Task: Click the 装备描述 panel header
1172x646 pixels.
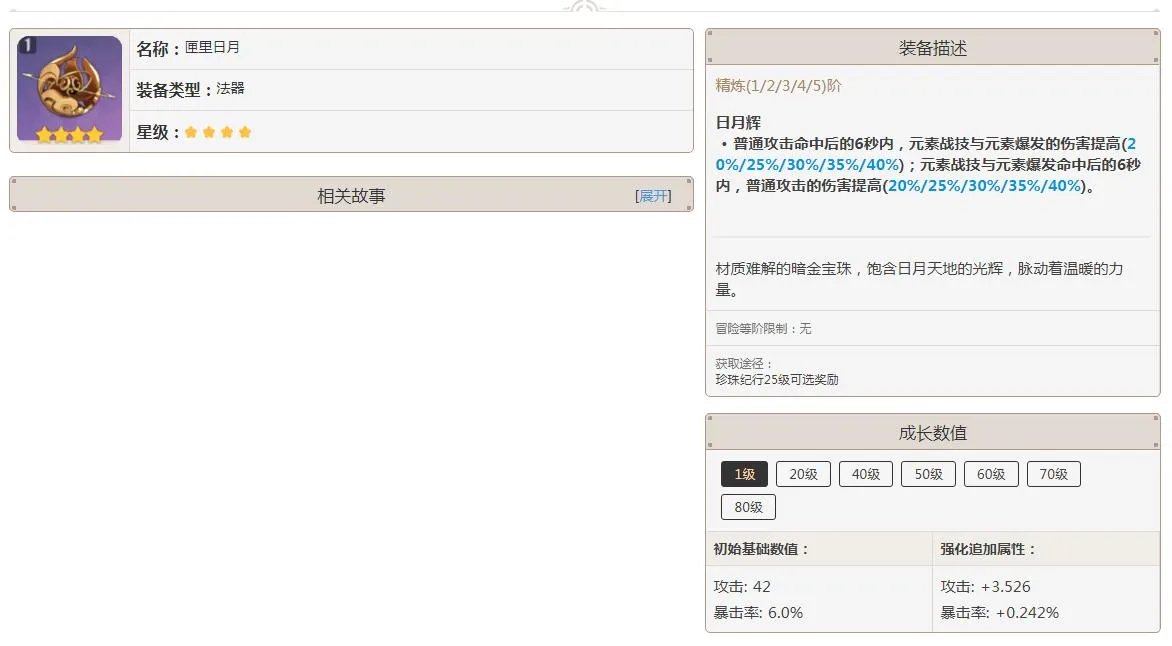Action: (934, 46)
